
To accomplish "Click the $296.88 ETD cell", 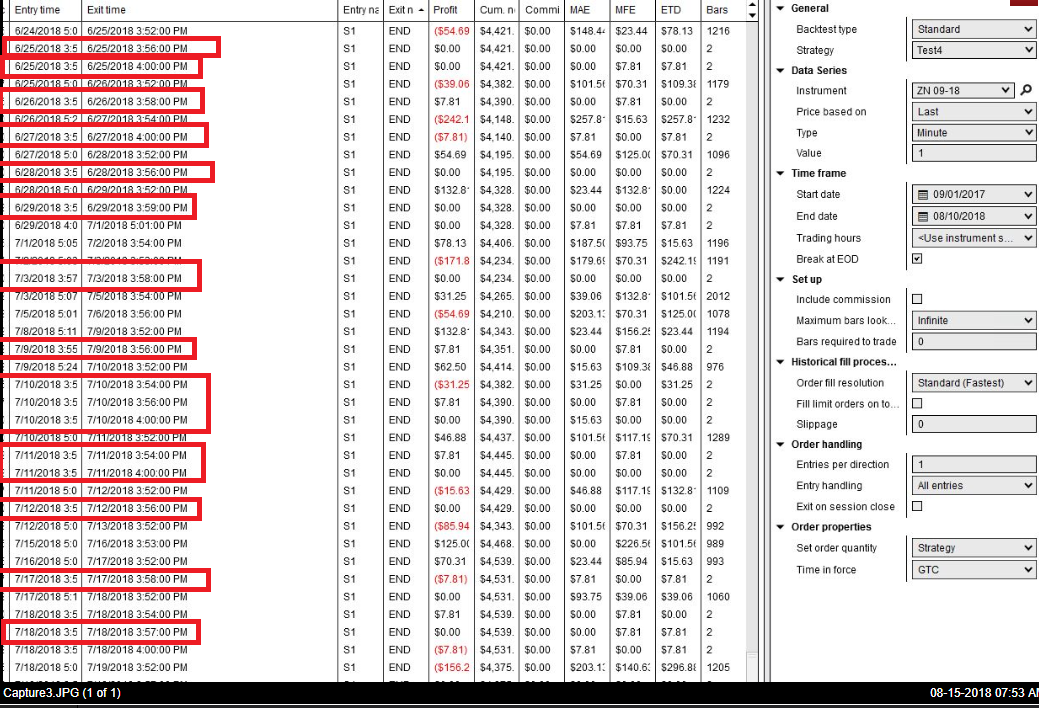I will (x=677, y=668).
